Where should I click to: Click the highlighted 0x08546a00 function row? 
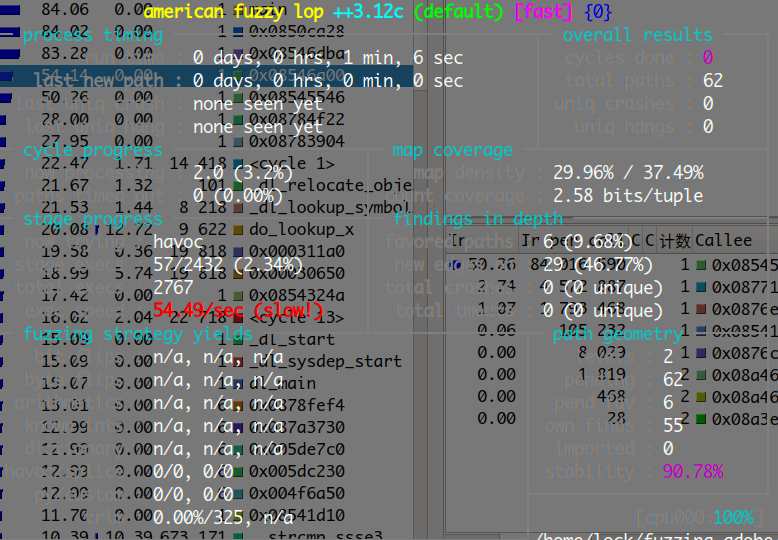(206, 75)
